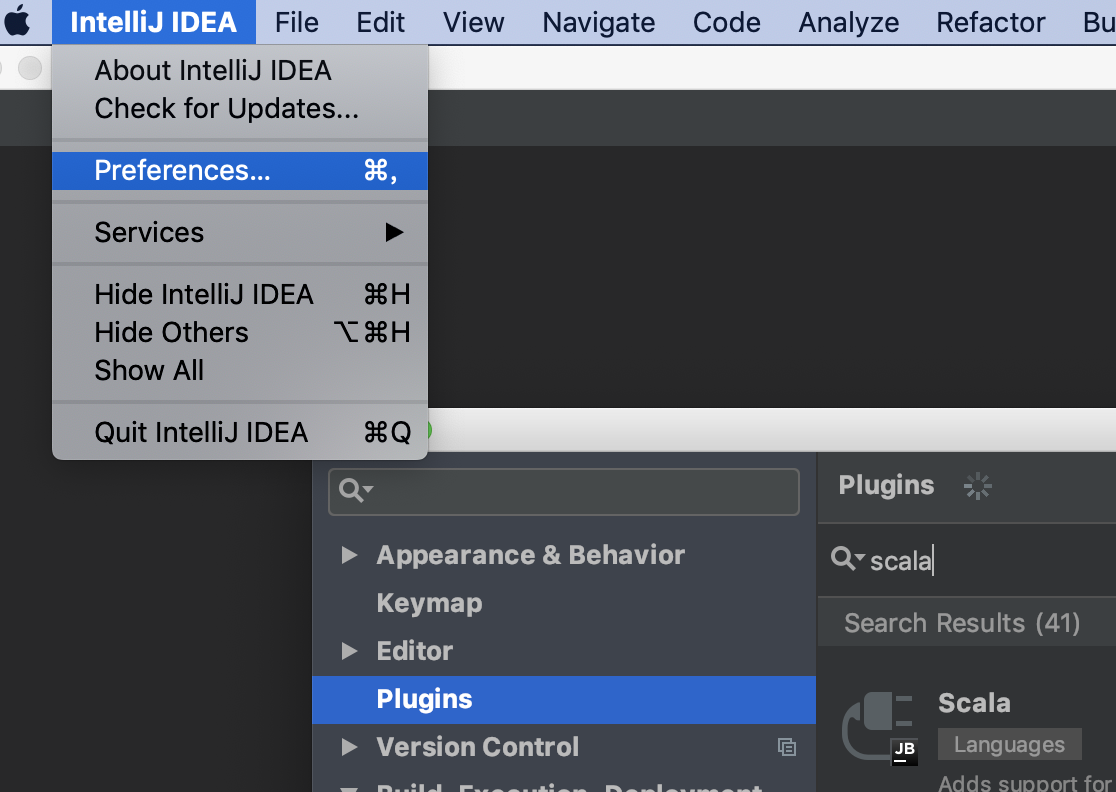Select Preferences from the menu

pyautogui.click(x=182, y=171)
